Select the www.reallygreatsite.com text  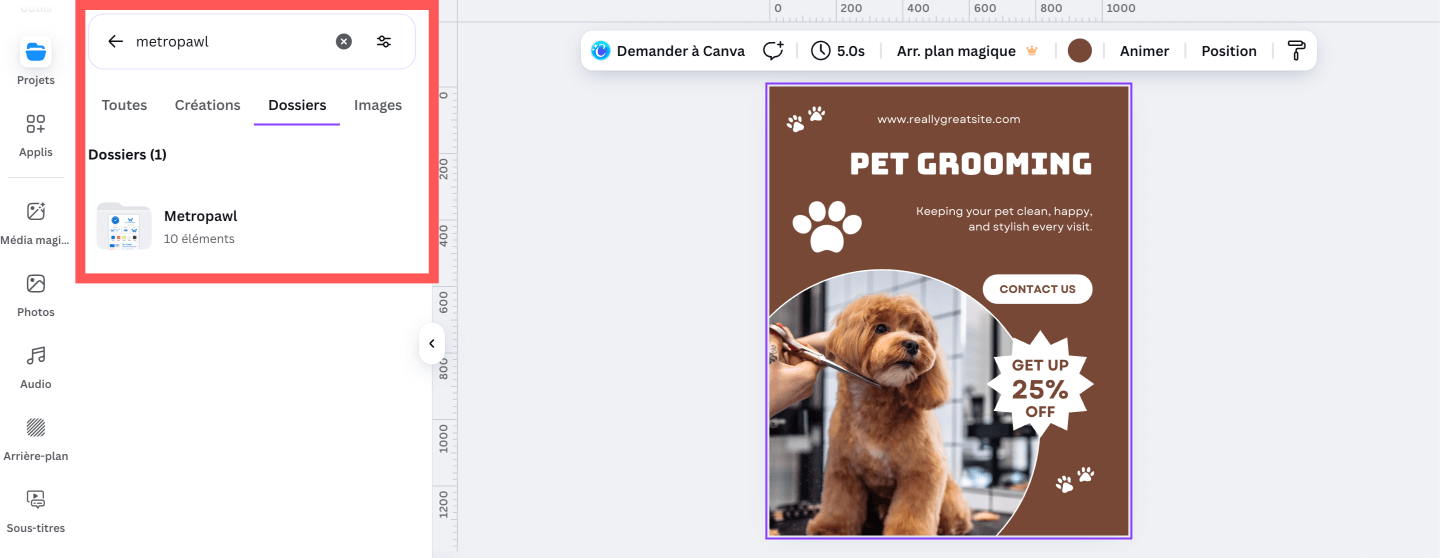(x=949, y=119)
